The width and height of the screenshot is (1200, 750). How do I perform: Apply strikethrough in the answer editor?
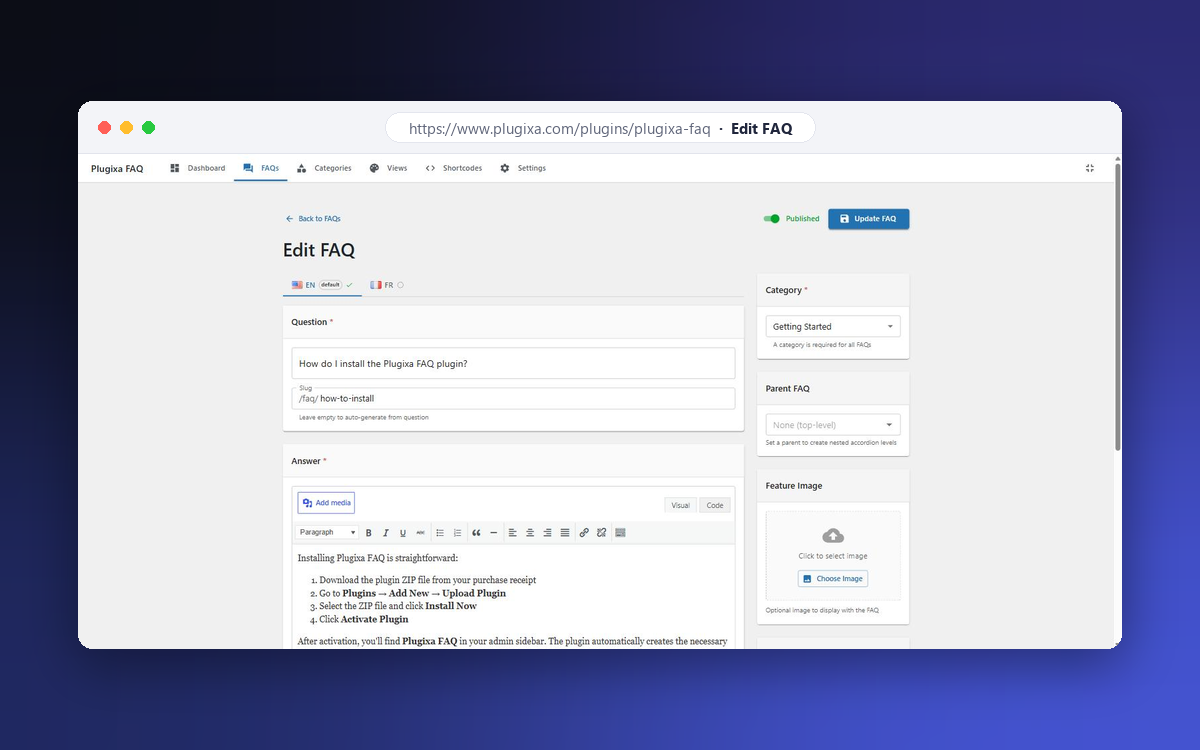point(420,533)
